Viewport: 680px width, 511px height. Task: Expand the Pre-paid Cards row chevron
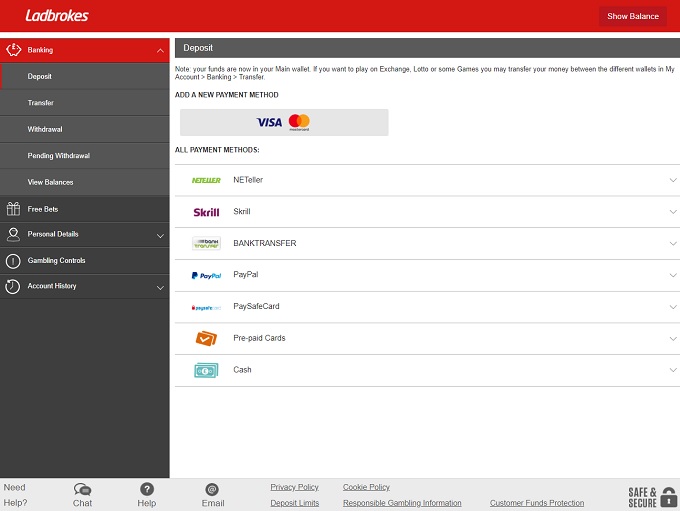pos(673,338)
